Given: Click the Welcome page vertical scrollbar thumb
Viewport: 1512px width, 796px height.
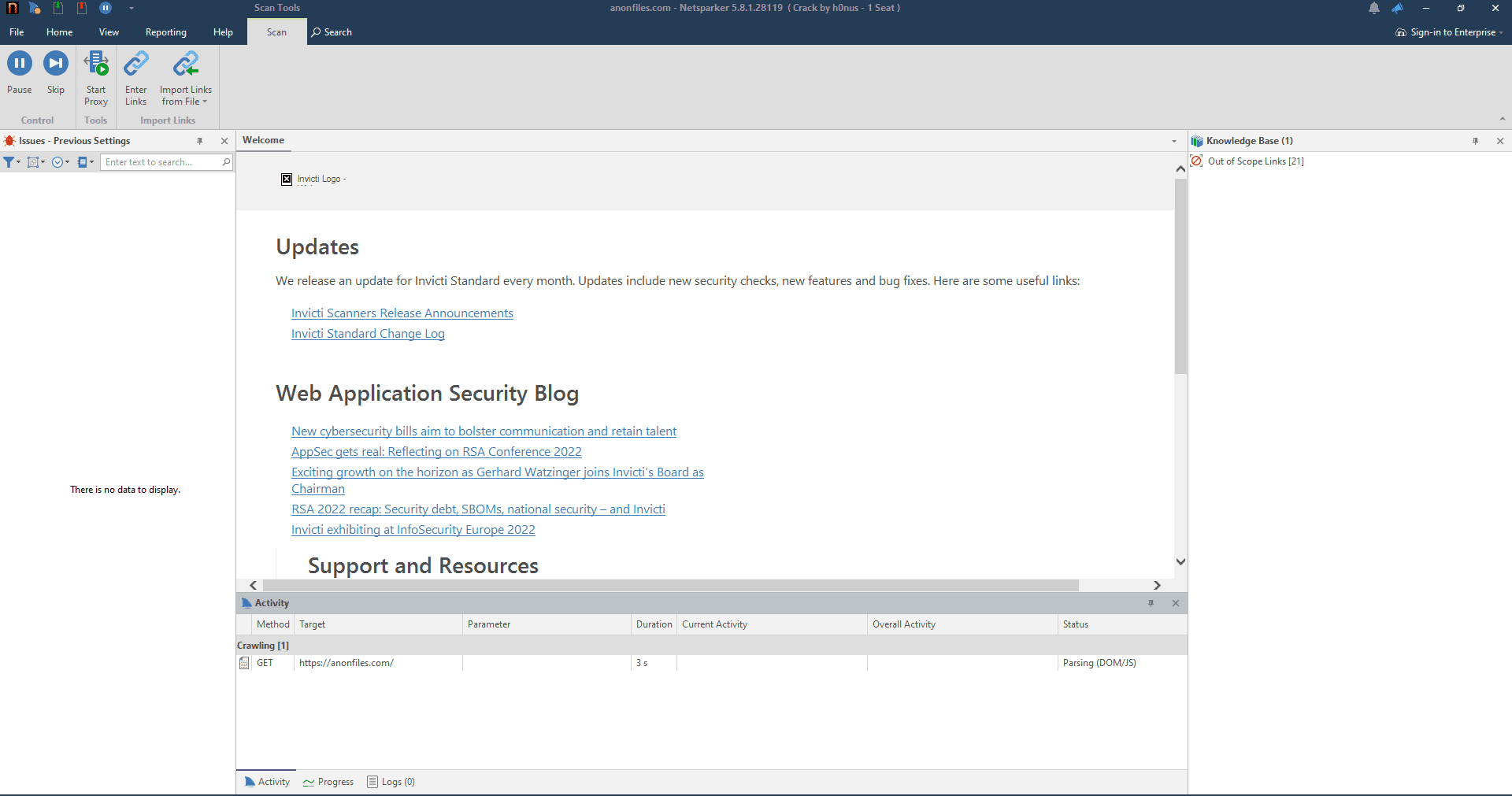Looking at the screenshot, I should point(1180,276).
